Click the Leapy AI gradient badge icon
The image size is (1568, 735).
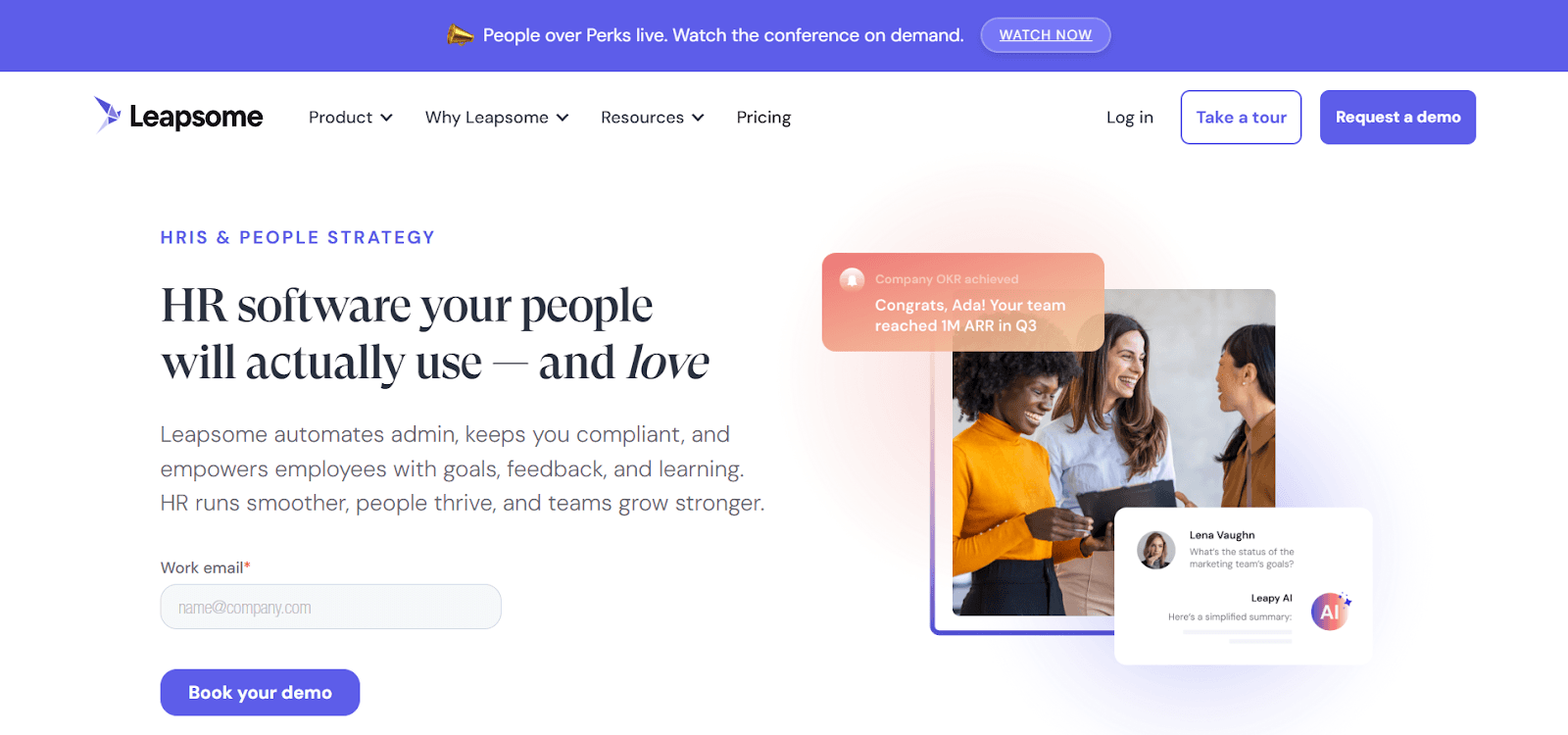[1330, 612]
